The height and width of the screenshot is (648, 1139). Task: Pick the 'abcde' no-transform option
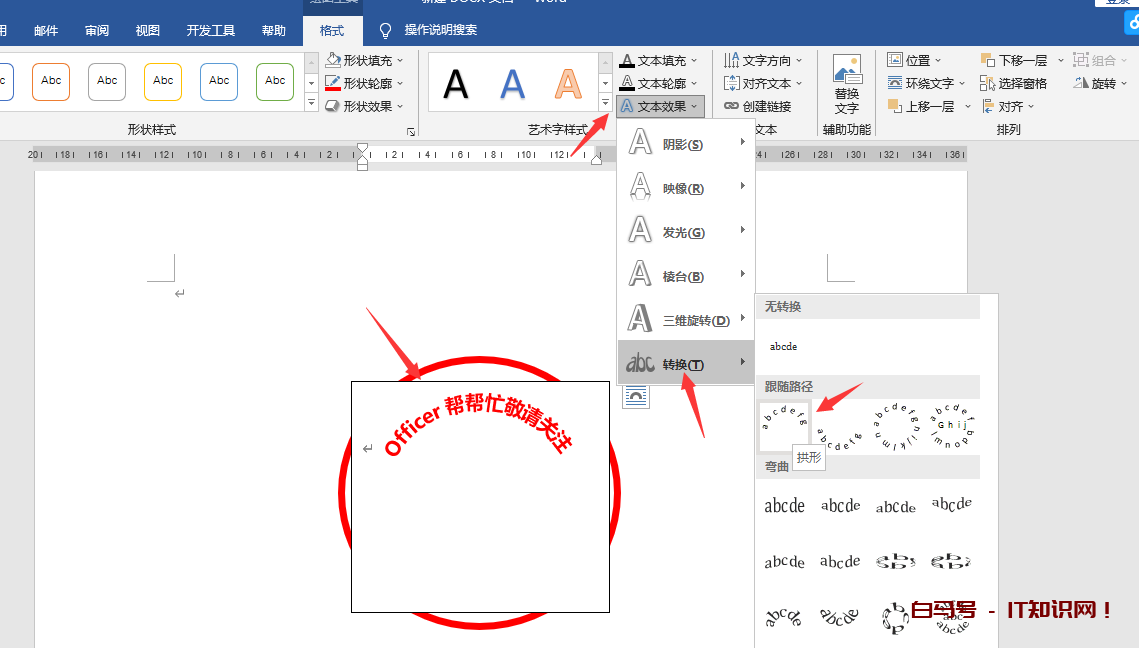[783, 346]
